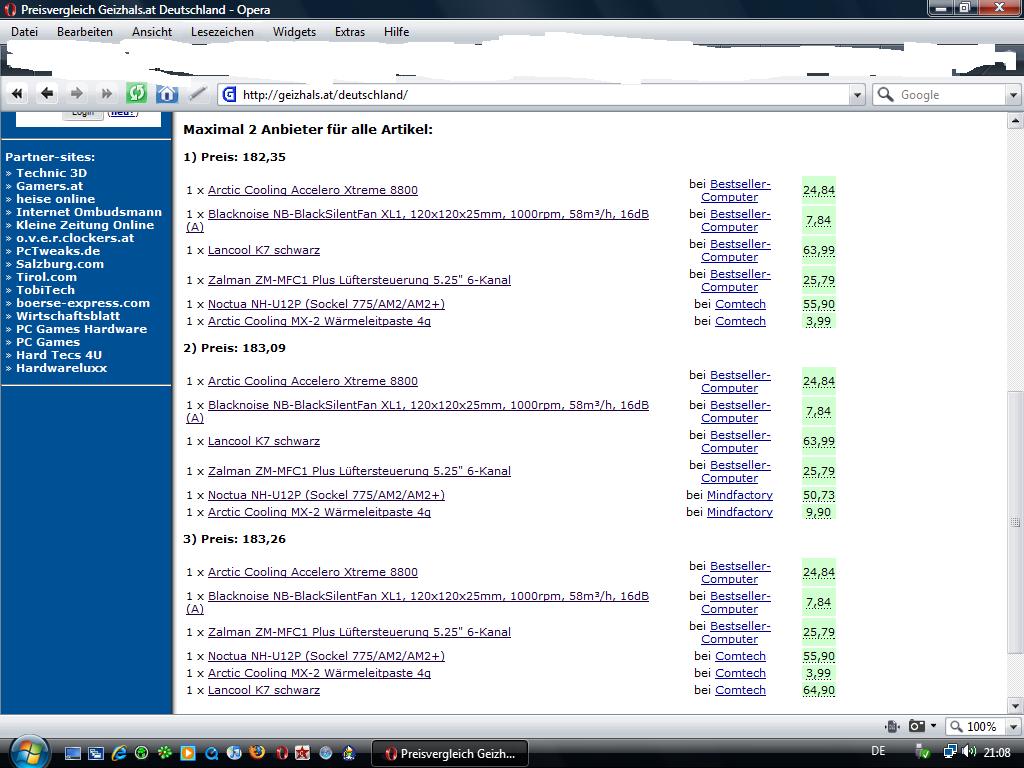Open the home page via the house icon
The image size is (1024, 768).
point(167,94)
